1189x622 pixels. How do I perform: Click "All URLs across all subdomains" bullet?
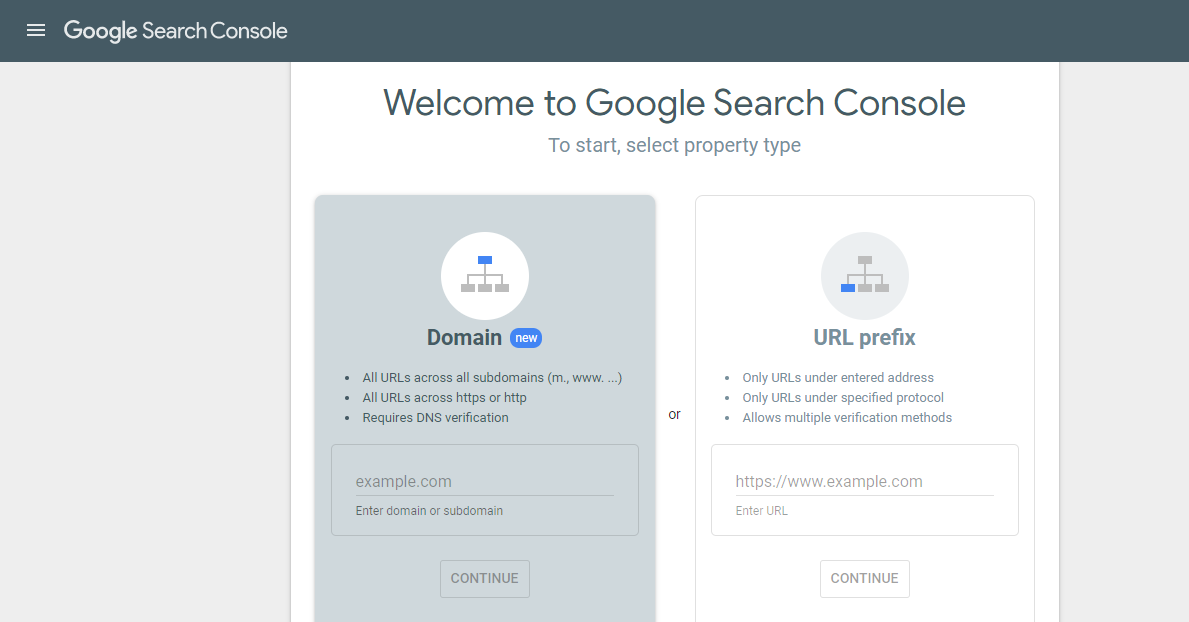pos(492,378)
